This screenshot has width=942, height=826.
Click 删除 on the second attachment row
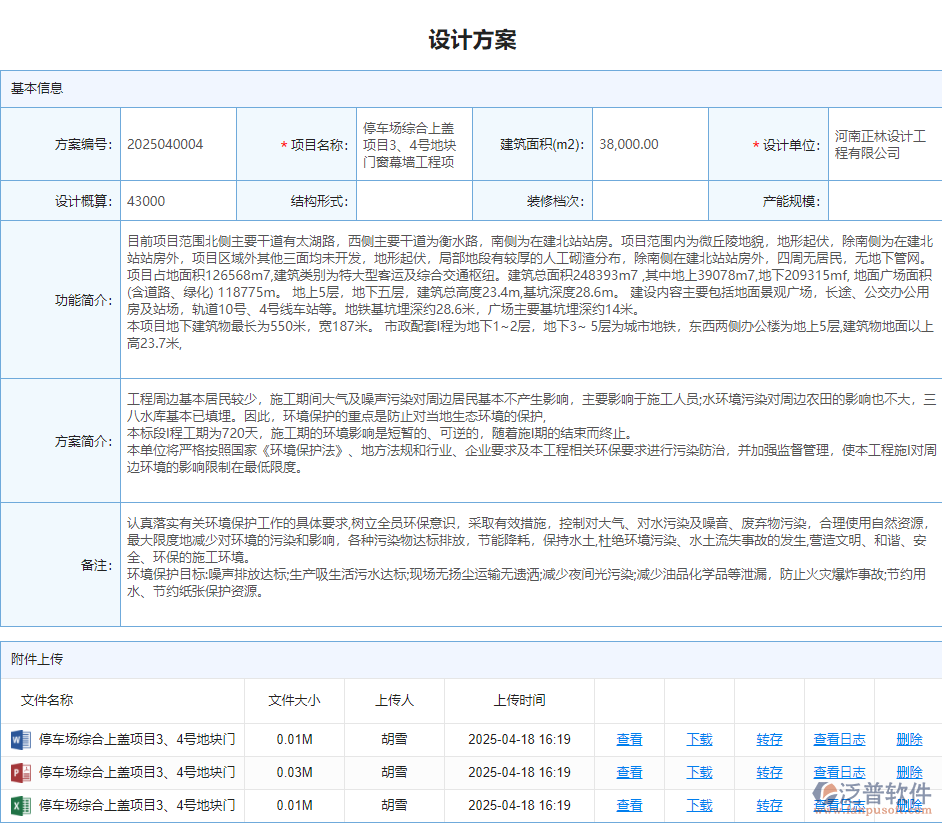[x=909, y=773]
